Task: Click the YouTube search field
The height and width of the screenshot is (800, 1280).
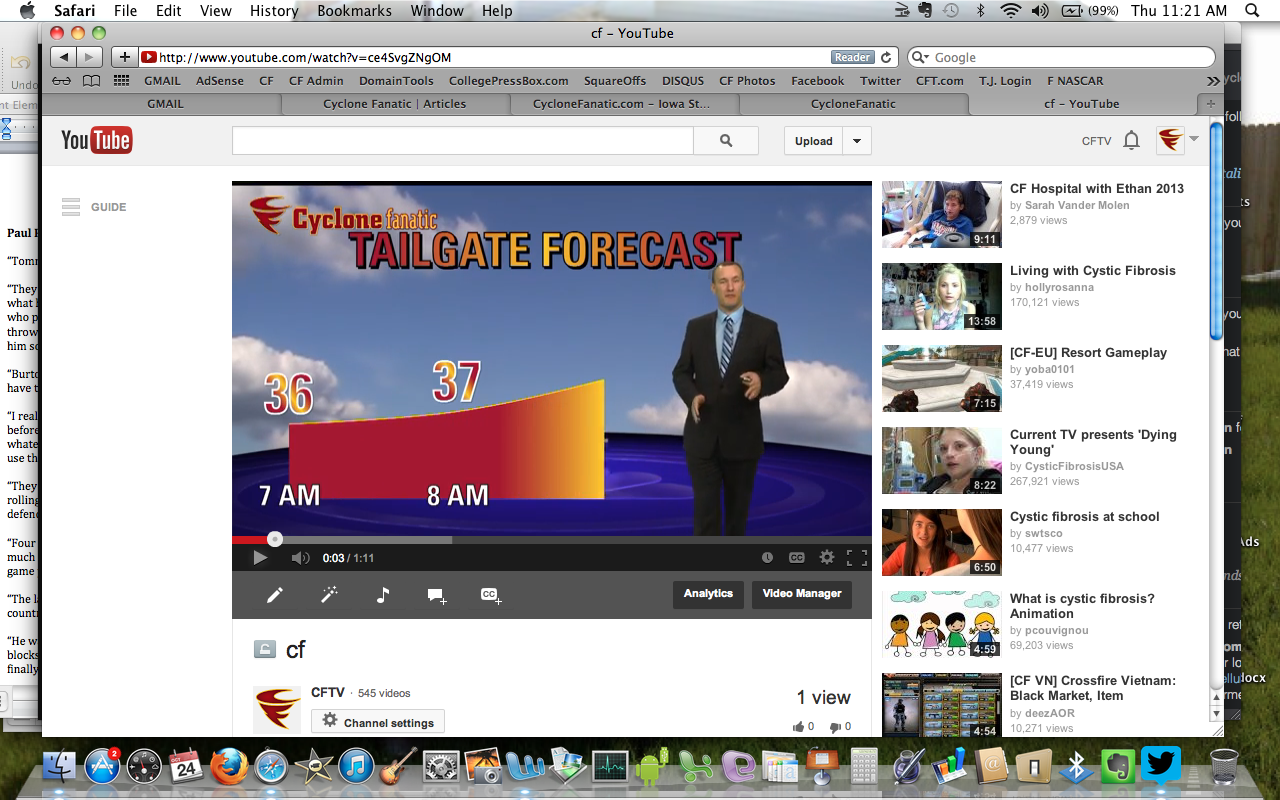Action: pos(463,141)
